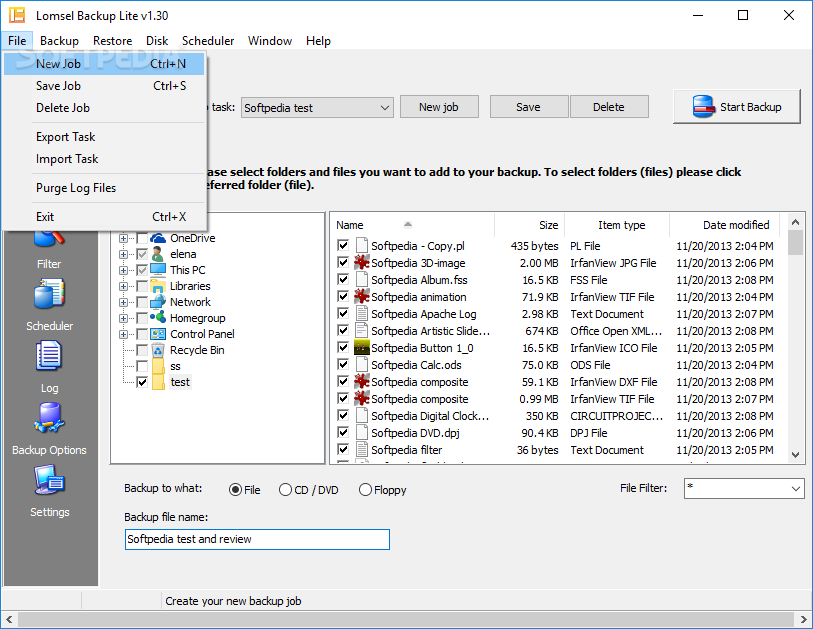Select the Floppy radio button
This screenshot has height=629, width=813.
click(x=365, y=490)
